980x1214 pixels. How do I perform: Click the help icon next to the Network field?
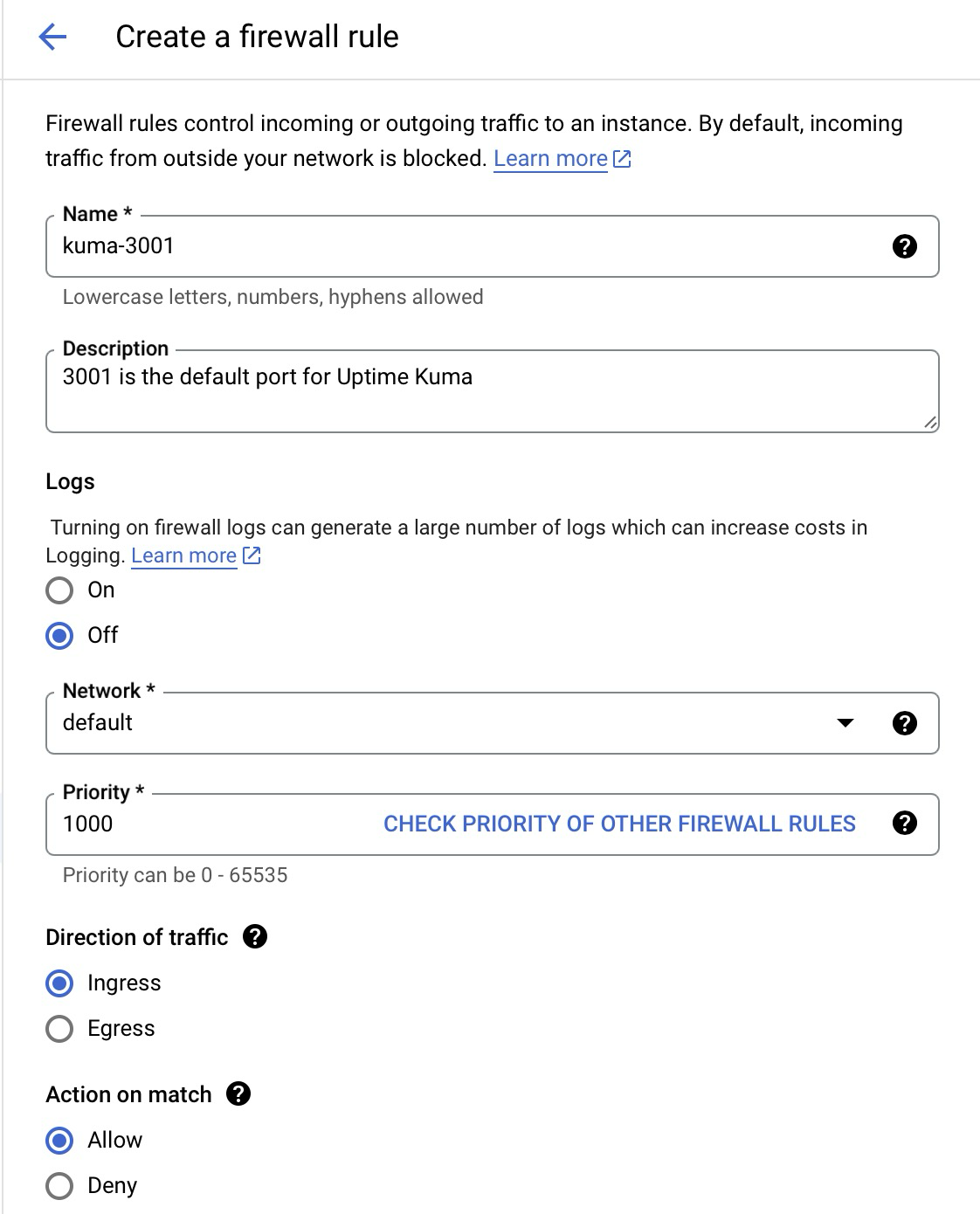(x=906, y=722)
